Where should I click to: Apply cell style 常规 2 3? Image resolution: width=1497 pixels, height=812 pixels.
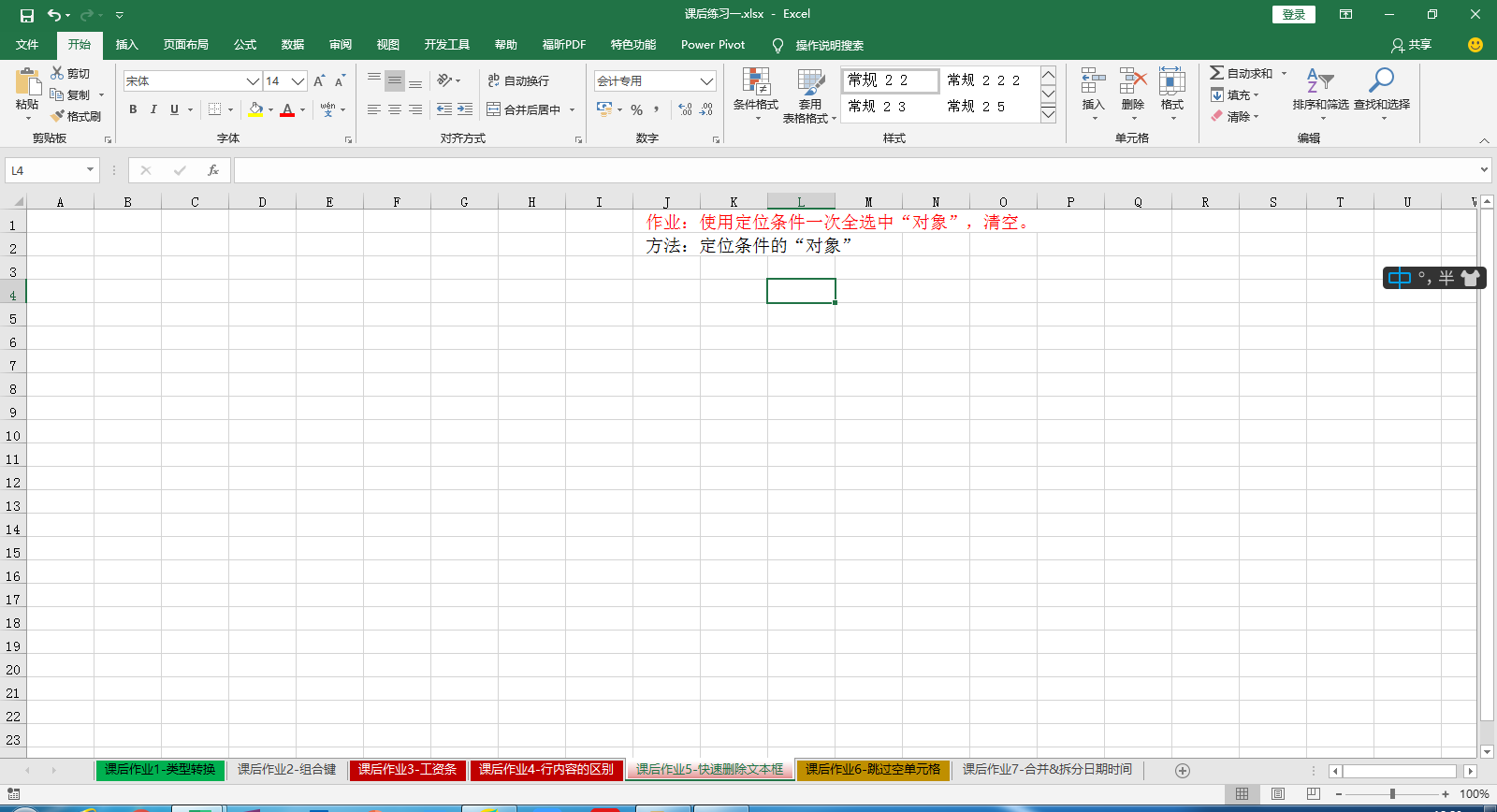[x=890, y=107]
